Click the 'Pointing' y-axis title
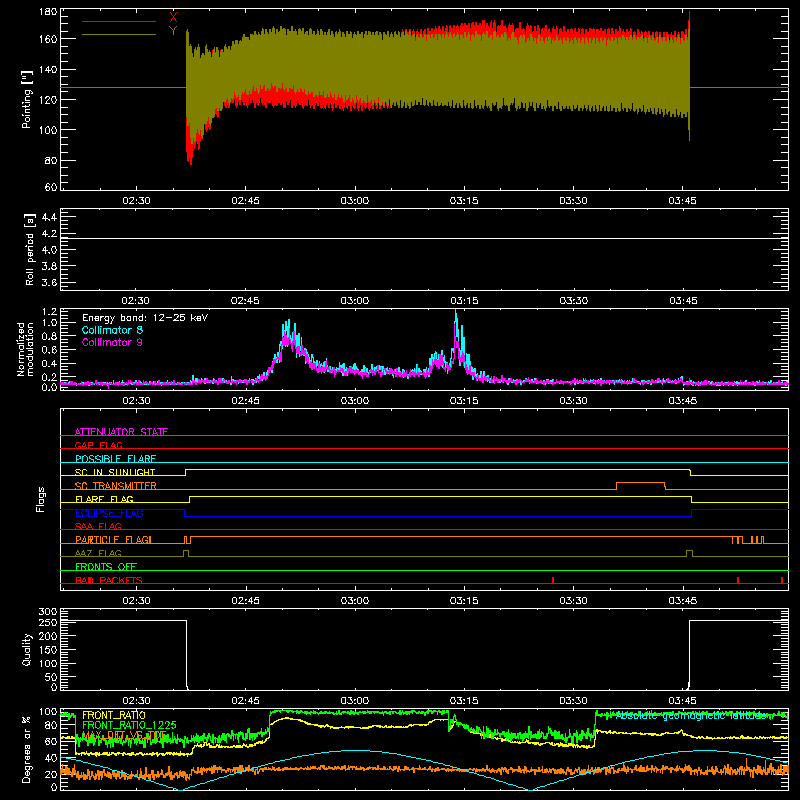The image size is (800, 800). coord(27,99)
